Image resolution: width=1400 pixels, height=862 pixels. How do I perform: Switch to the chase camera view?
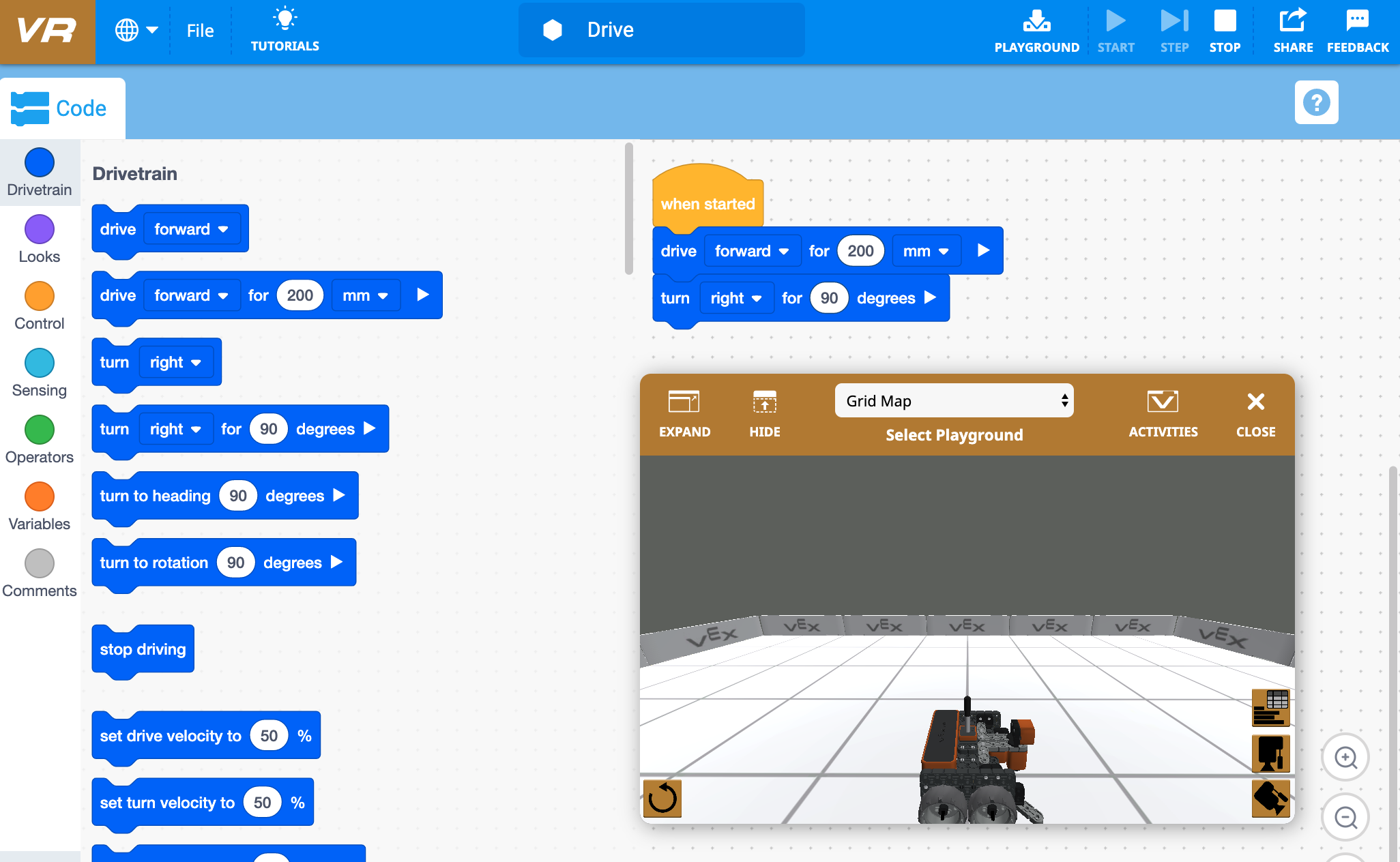click(x=1270, y=799)
